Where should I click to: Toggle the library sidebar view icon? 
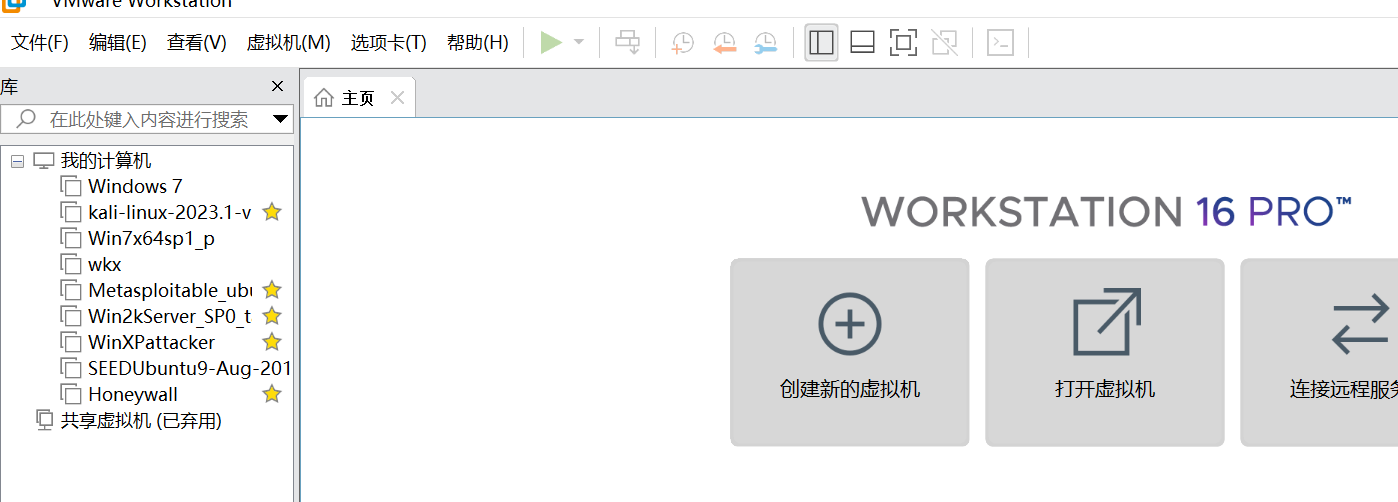pos(821,43)
